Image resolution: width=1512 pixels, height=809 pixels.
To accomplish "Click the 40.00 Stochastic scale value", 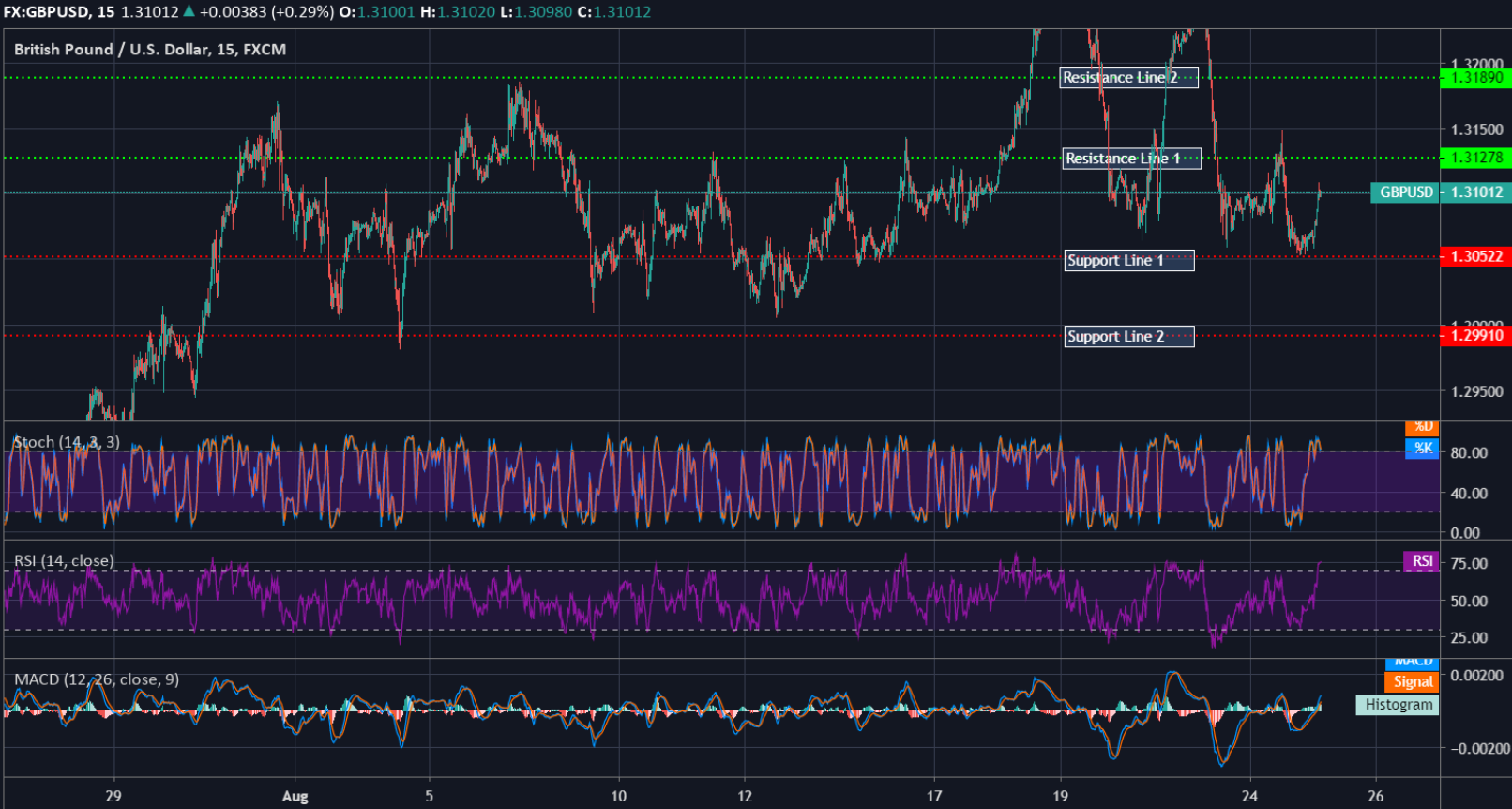I will [1469, 494].
